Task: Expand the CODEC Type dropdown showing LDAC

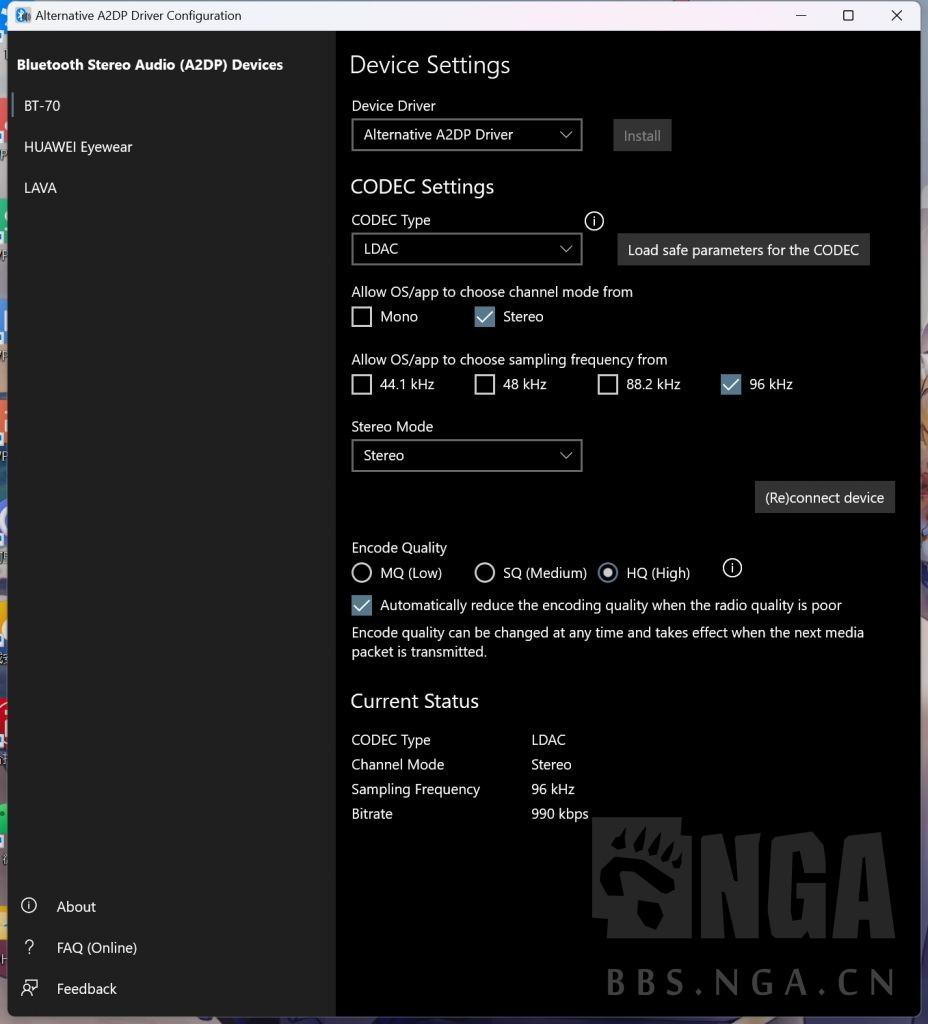Action: point(466,249)
